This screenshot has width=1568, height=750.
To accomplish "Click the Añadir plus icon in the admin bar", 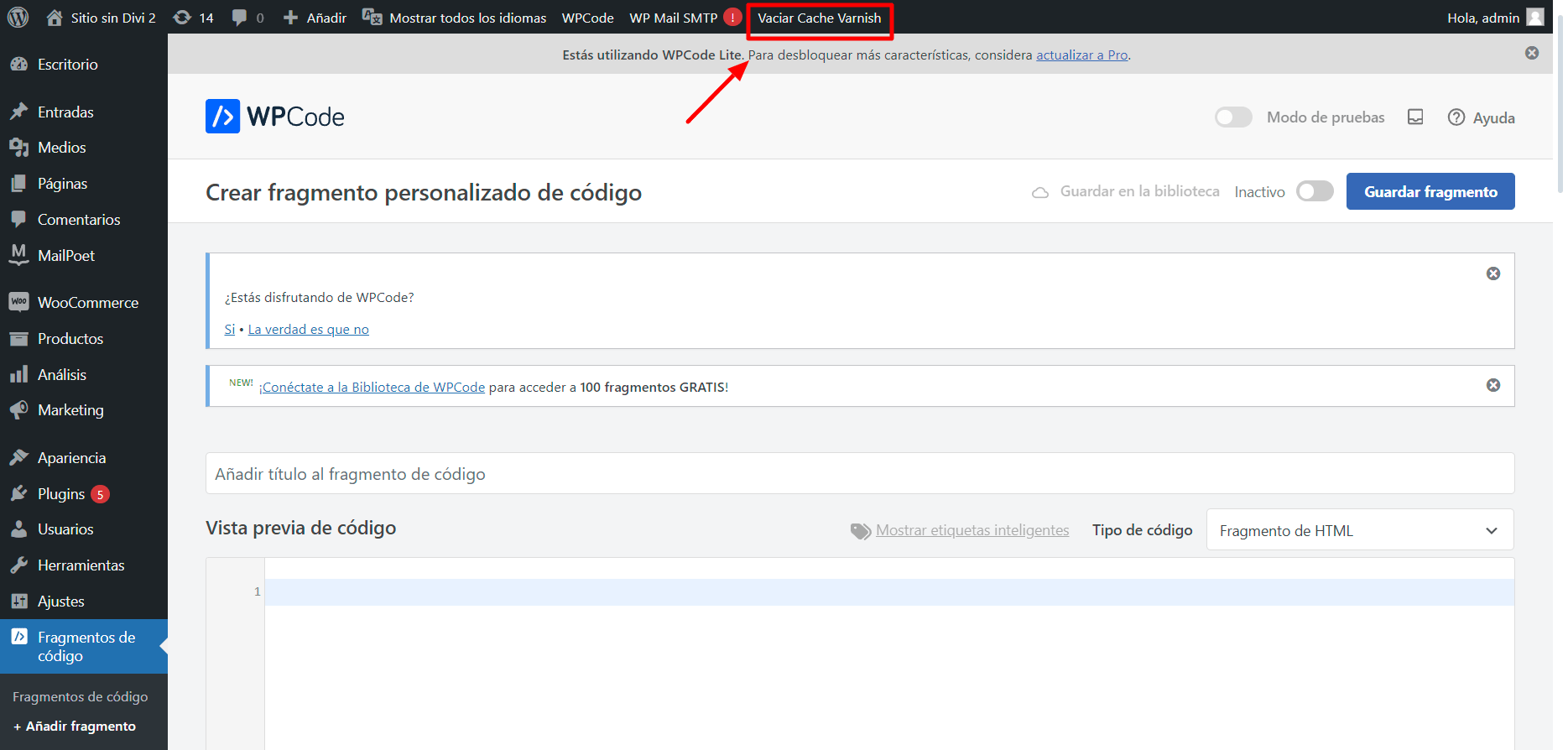I will click(x=290, y=18).
